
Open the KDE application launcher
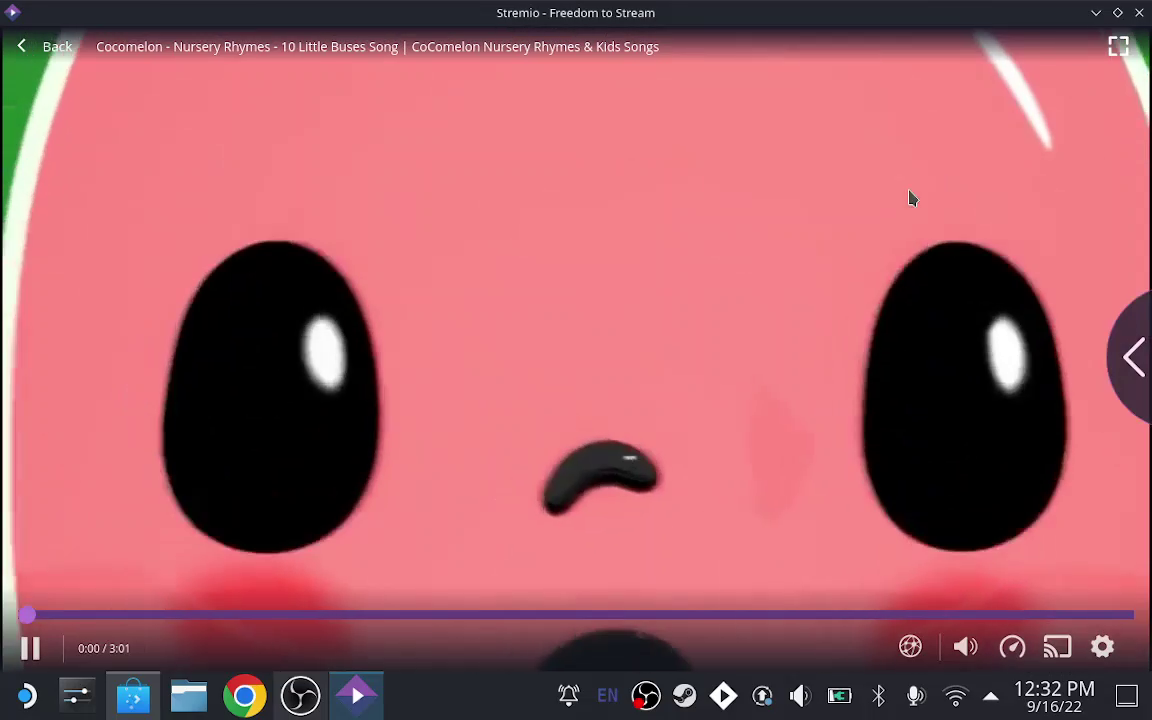pyautogui.click(x=26, y=695)
